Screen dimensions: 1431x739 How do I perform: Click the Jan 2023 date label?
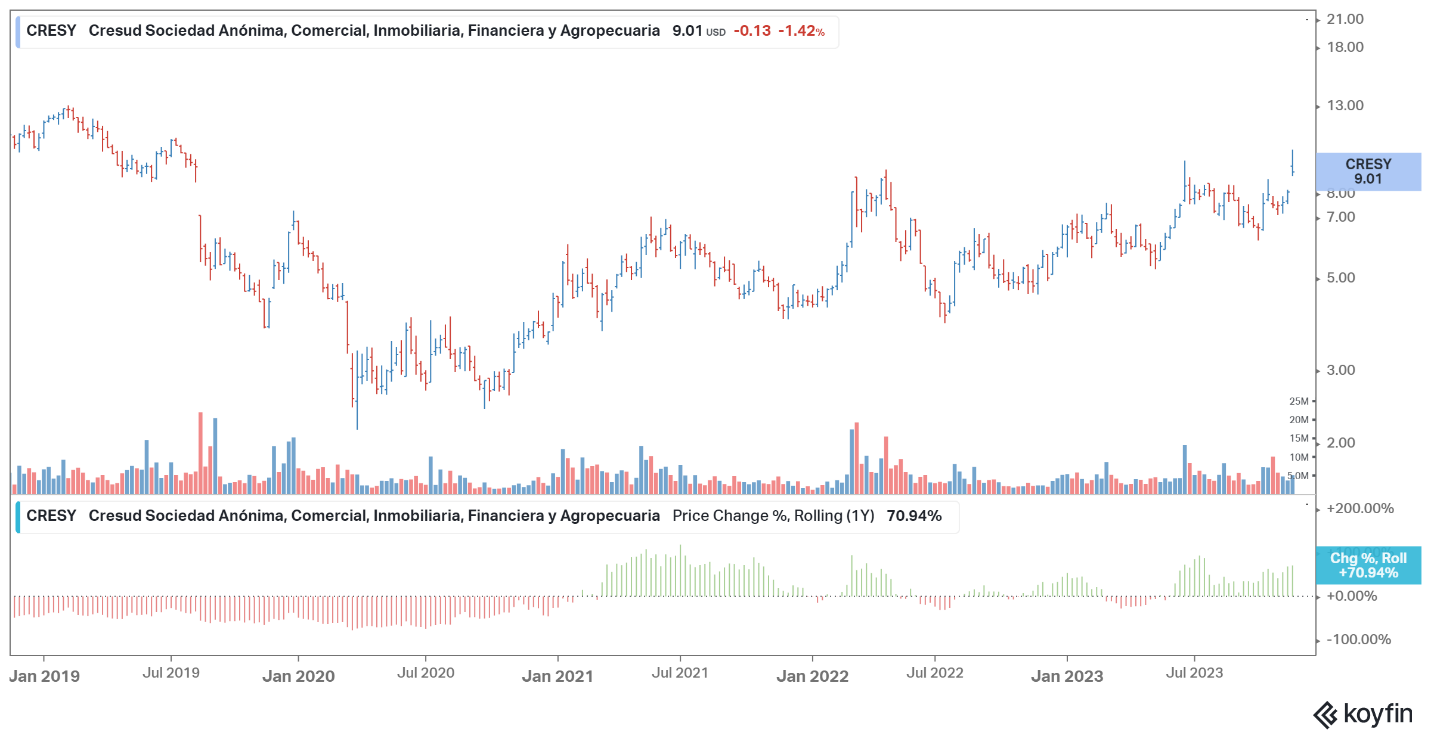1067,676
